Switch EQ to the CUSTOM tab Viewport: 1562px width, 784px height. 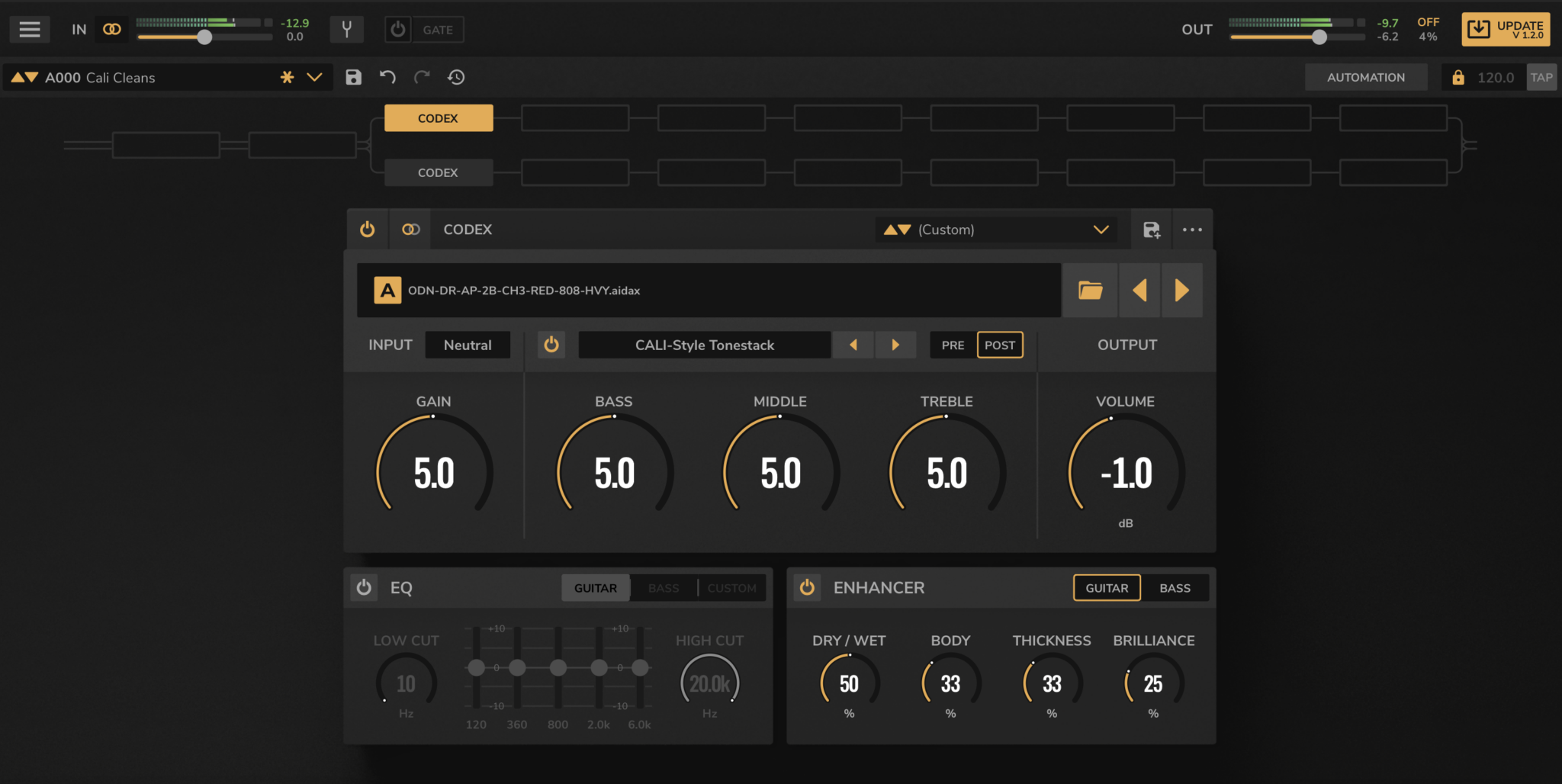731,587
